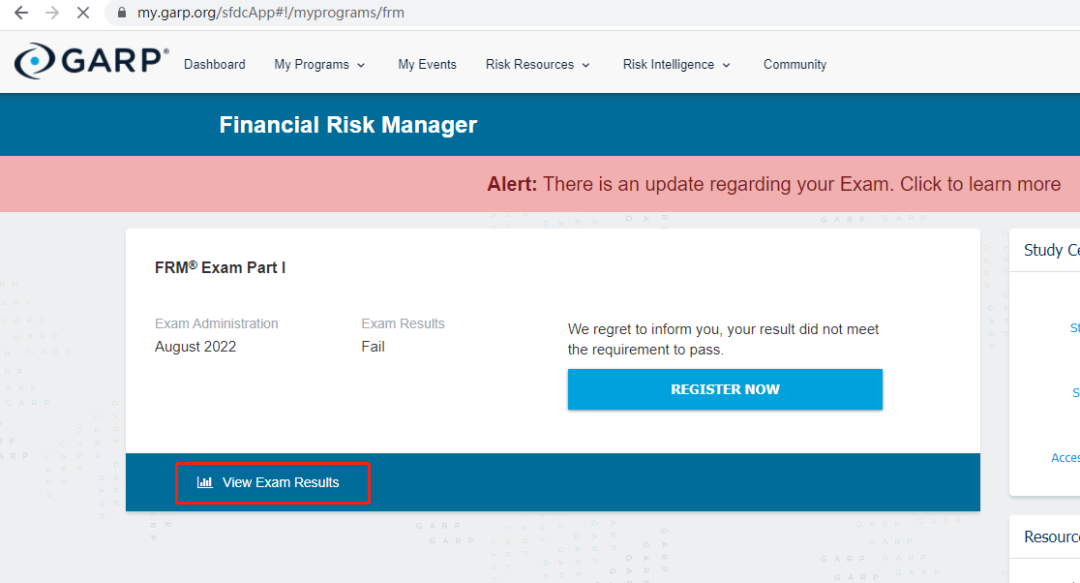The height and width of the screenshot is (583, 1080).
Task: Go back using browser back arrow
Action: (x=21, y=12)
